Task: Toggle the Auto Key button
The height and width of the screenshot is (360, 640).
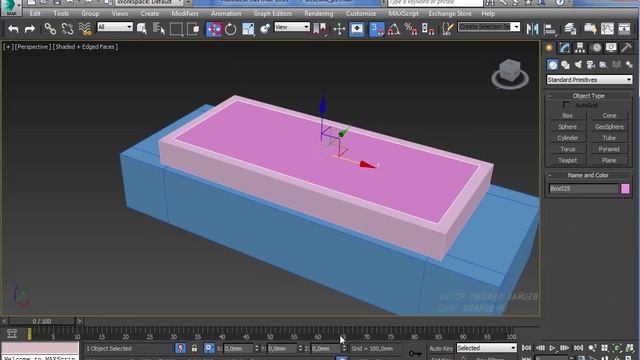Action: pos(440,348)
